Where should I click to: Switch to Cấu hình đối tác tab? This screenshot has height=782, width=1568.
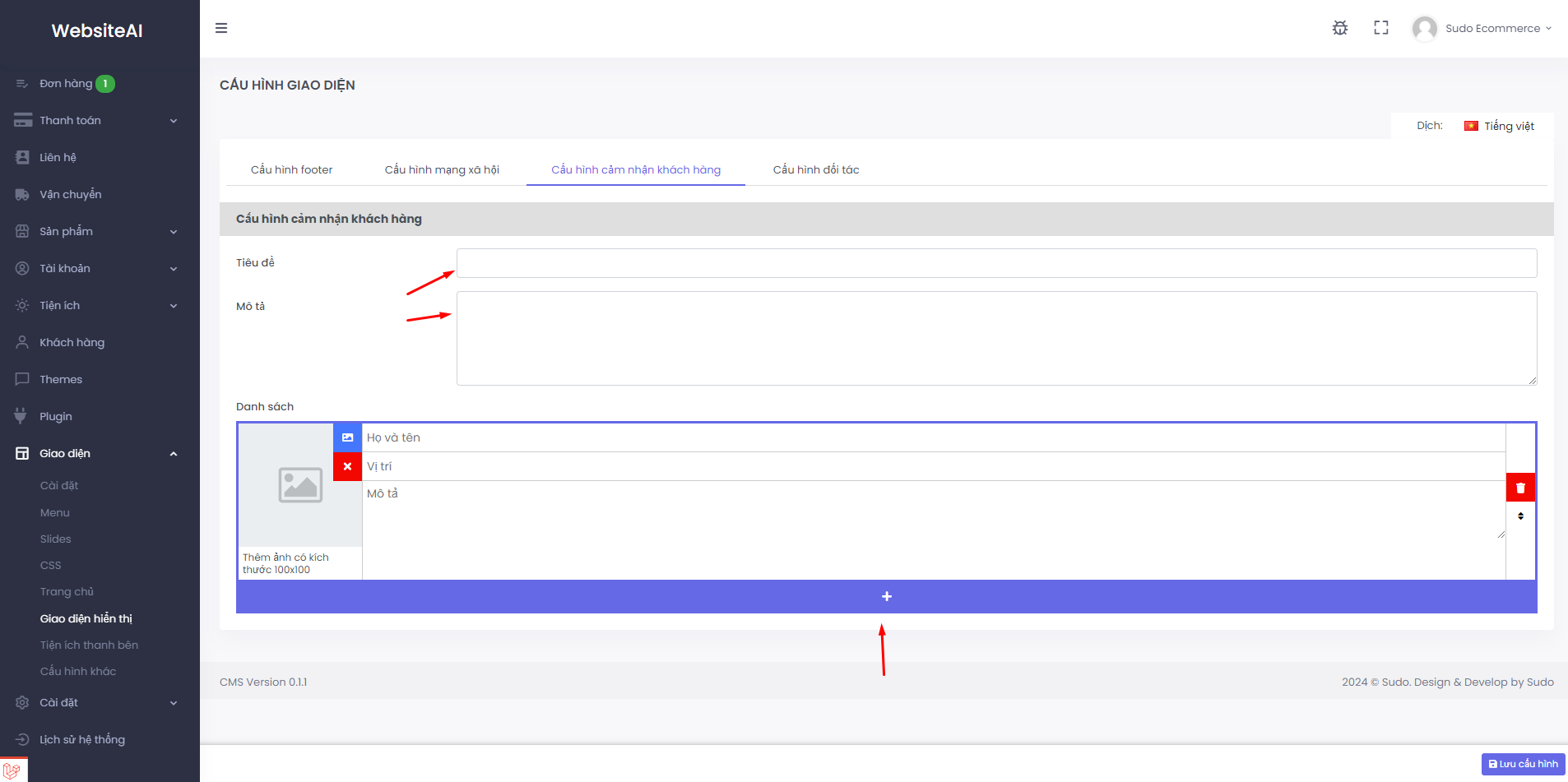[816, 169]
